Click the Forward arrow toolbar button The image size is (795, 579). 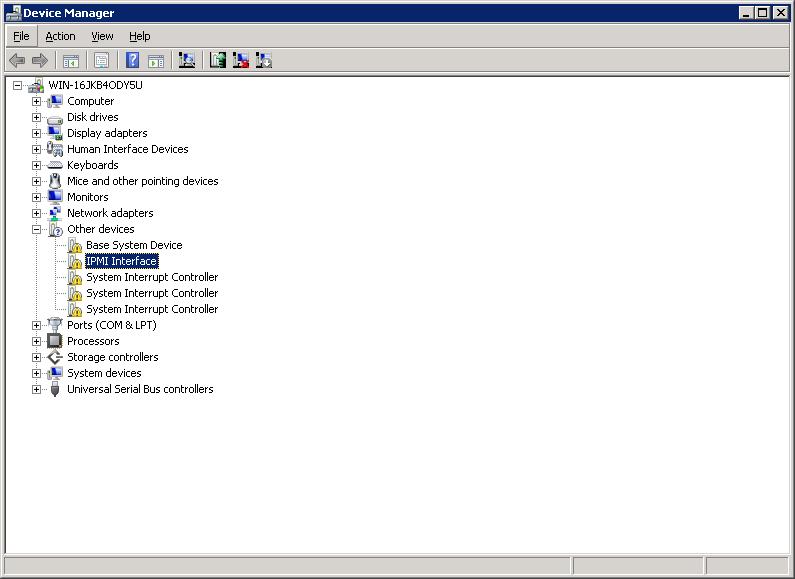[40, 61]
